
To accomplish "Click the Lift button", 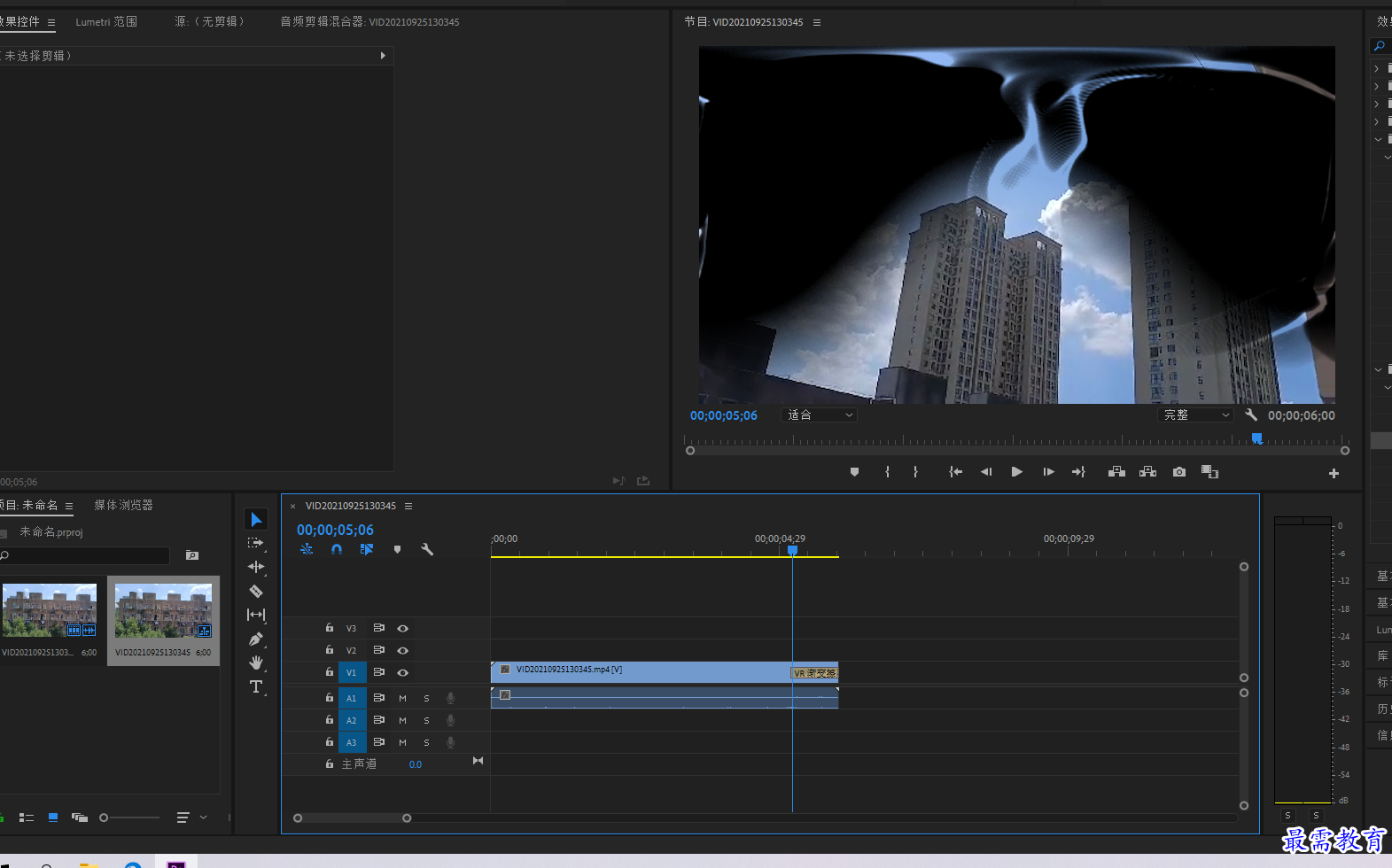I will click(x=1116, y=472).
